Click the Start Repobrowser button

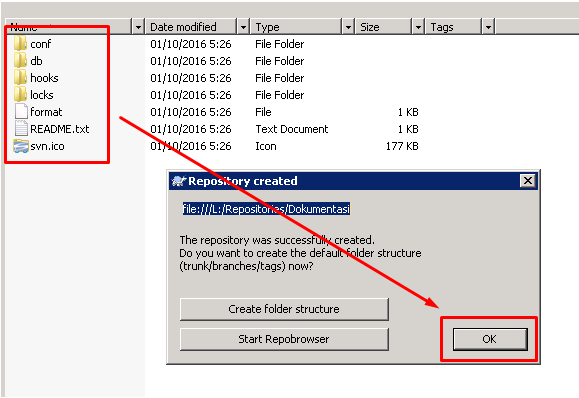click(x=284, y=339)
